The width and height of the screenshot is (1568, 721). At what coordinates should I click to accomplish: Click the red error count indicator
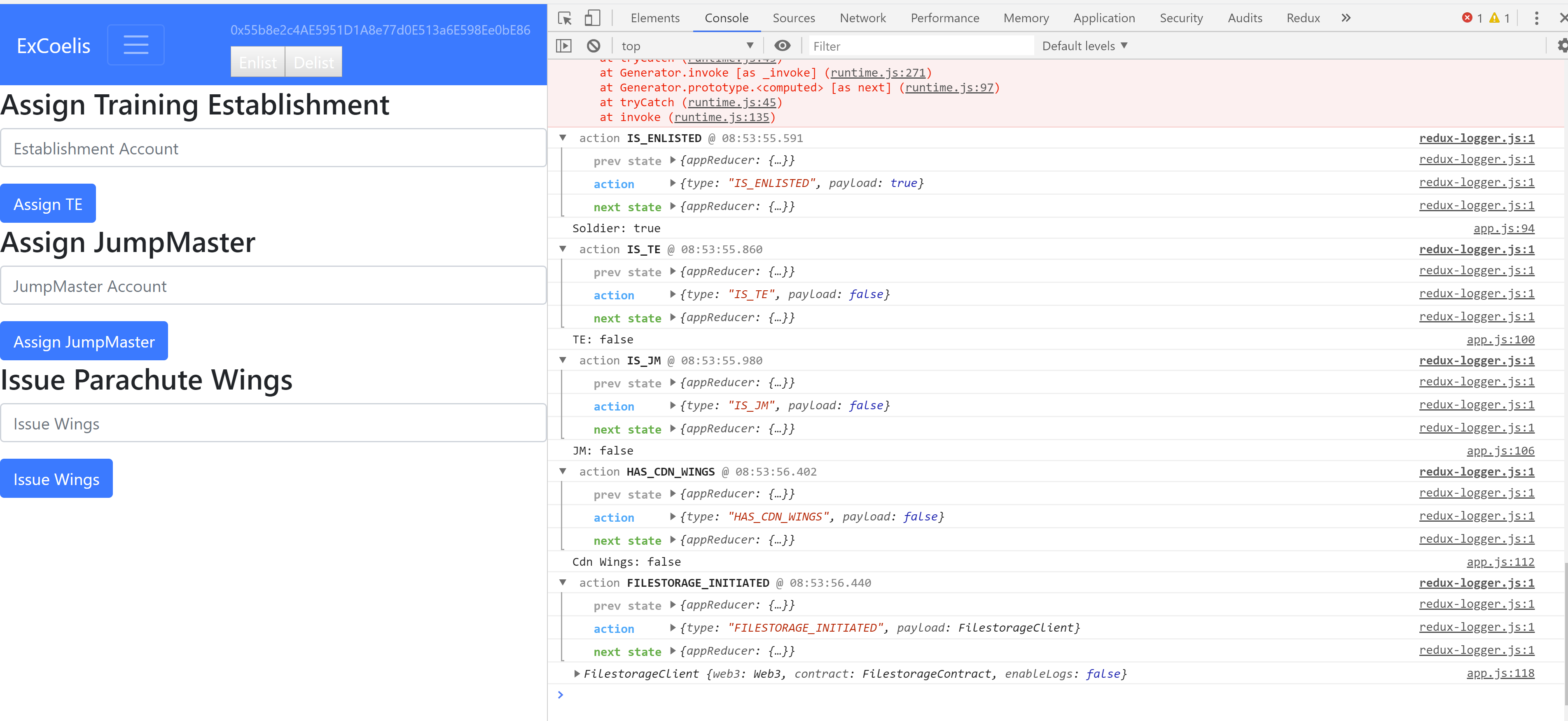[1471, 18]
